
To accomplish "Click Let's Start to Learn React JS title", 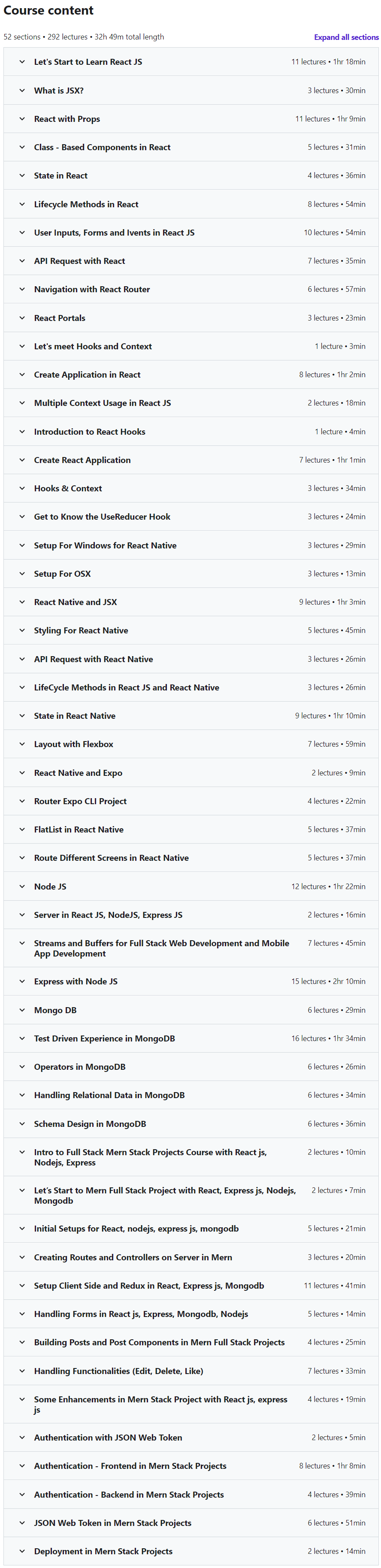I will (88, 62).
